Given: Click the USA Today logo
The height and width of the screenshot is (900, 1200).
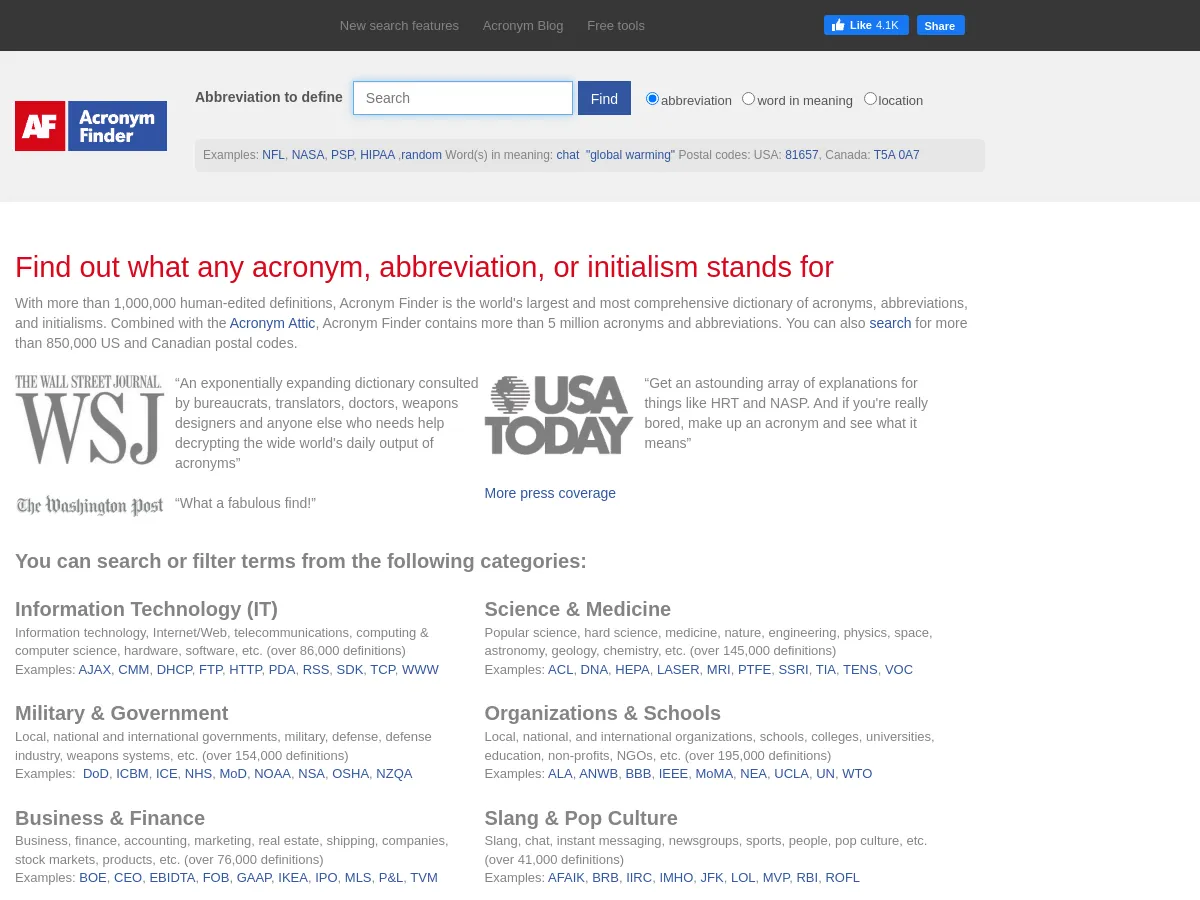Looking at the screenshot, I should click(558, 414).
